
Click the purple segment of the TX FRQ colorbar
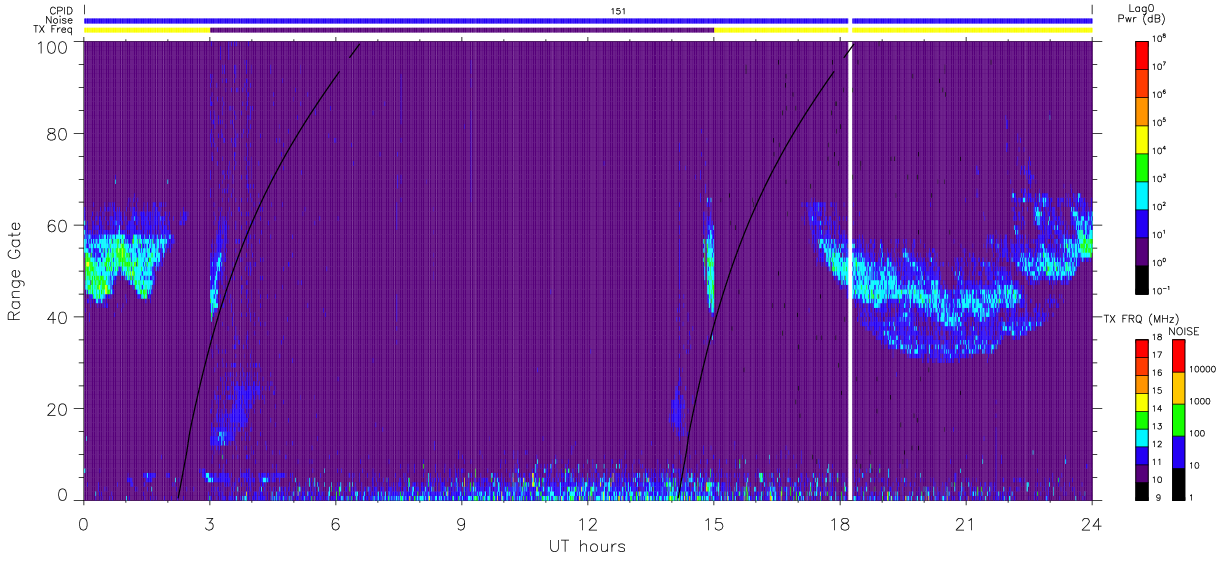pos(1143,472)
